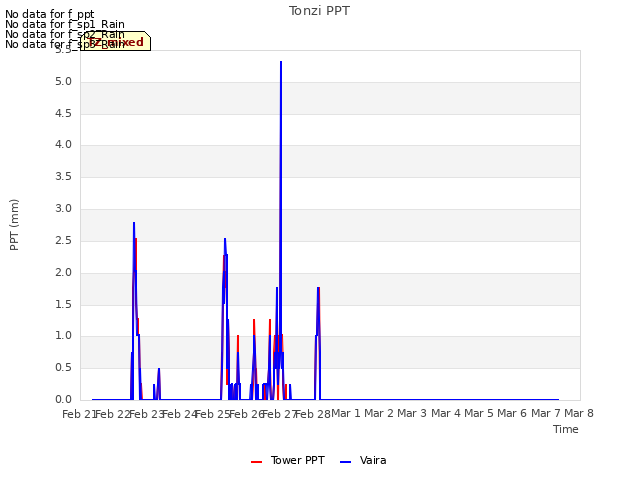Image resolution: width=640 pixels, height=480 pixels.
Task: Click the Mar 8 x-axis tick label
Action: coord(579,413)
